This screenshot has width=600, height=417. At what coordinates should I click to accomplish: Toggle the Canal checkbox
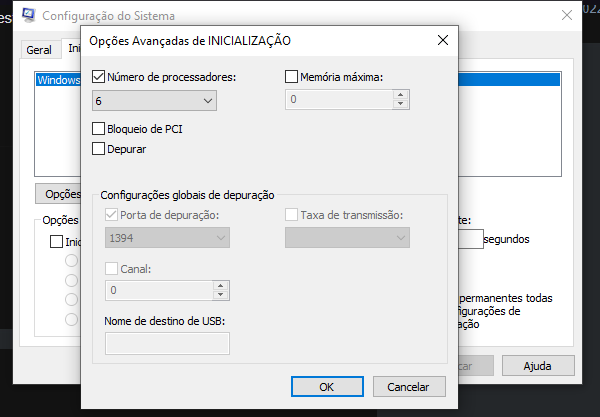tap(111, 269)
